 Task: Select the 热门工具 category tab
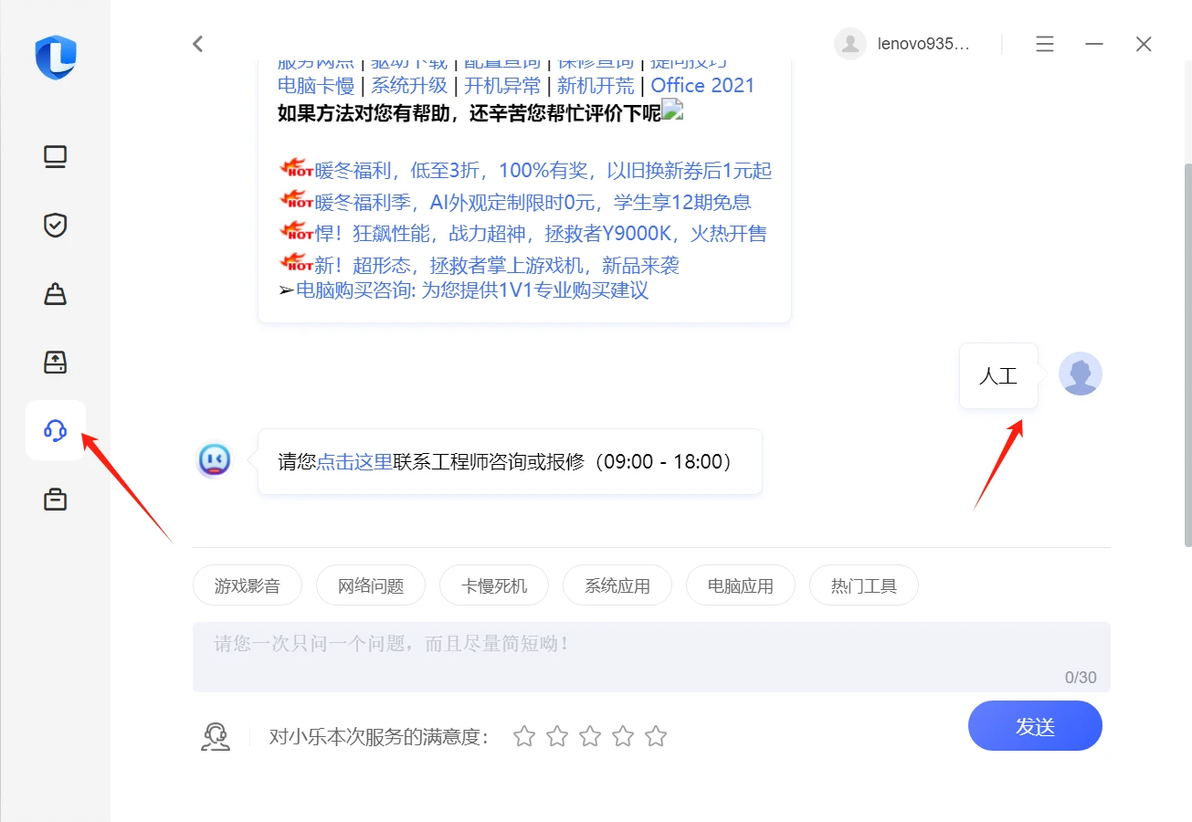(864, 586)
